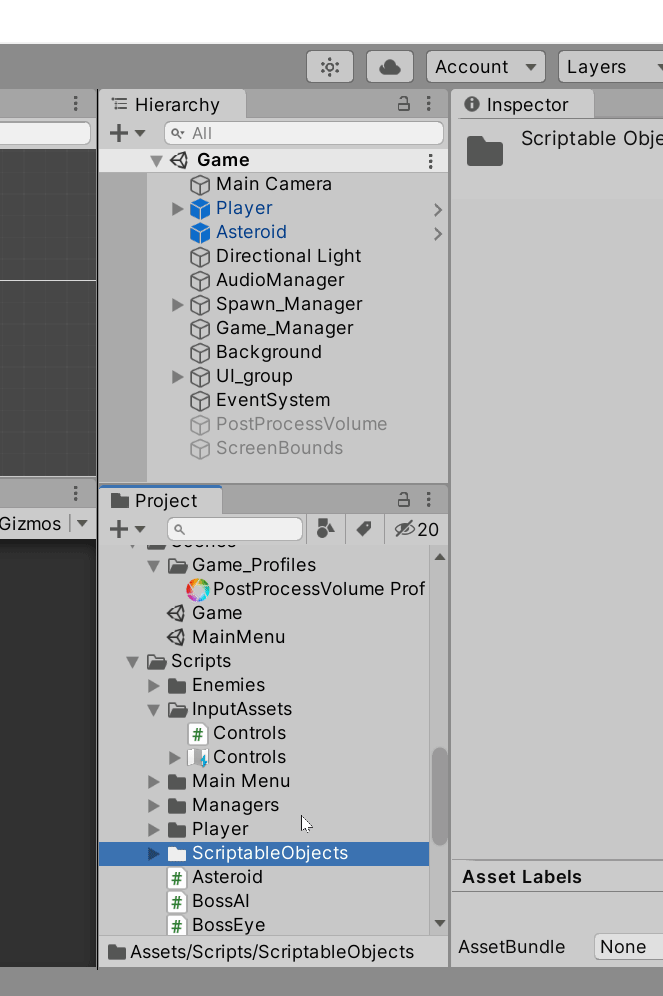The height and width of the screenshot is (996, 663).
Task: Expand the Main Menu folder
Action: [x=153, y=781]
